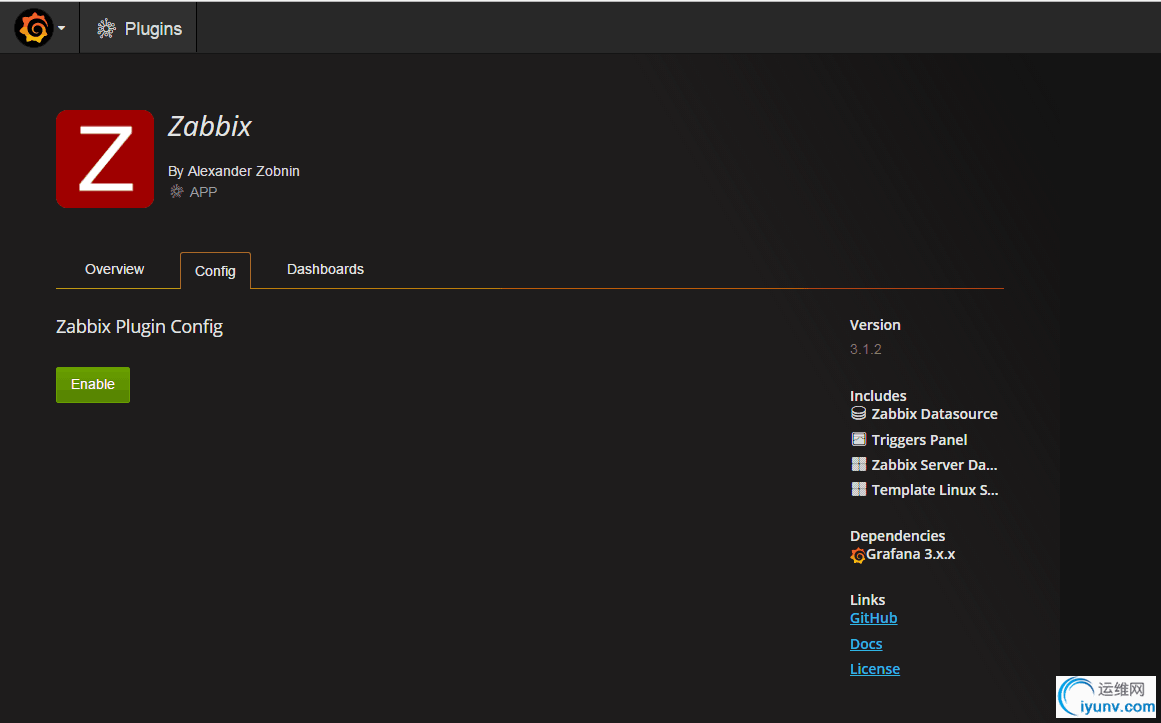Click the version number 3.1.2
The width and height of the screenshot is (1161, 723).
[x=866, y=349]
